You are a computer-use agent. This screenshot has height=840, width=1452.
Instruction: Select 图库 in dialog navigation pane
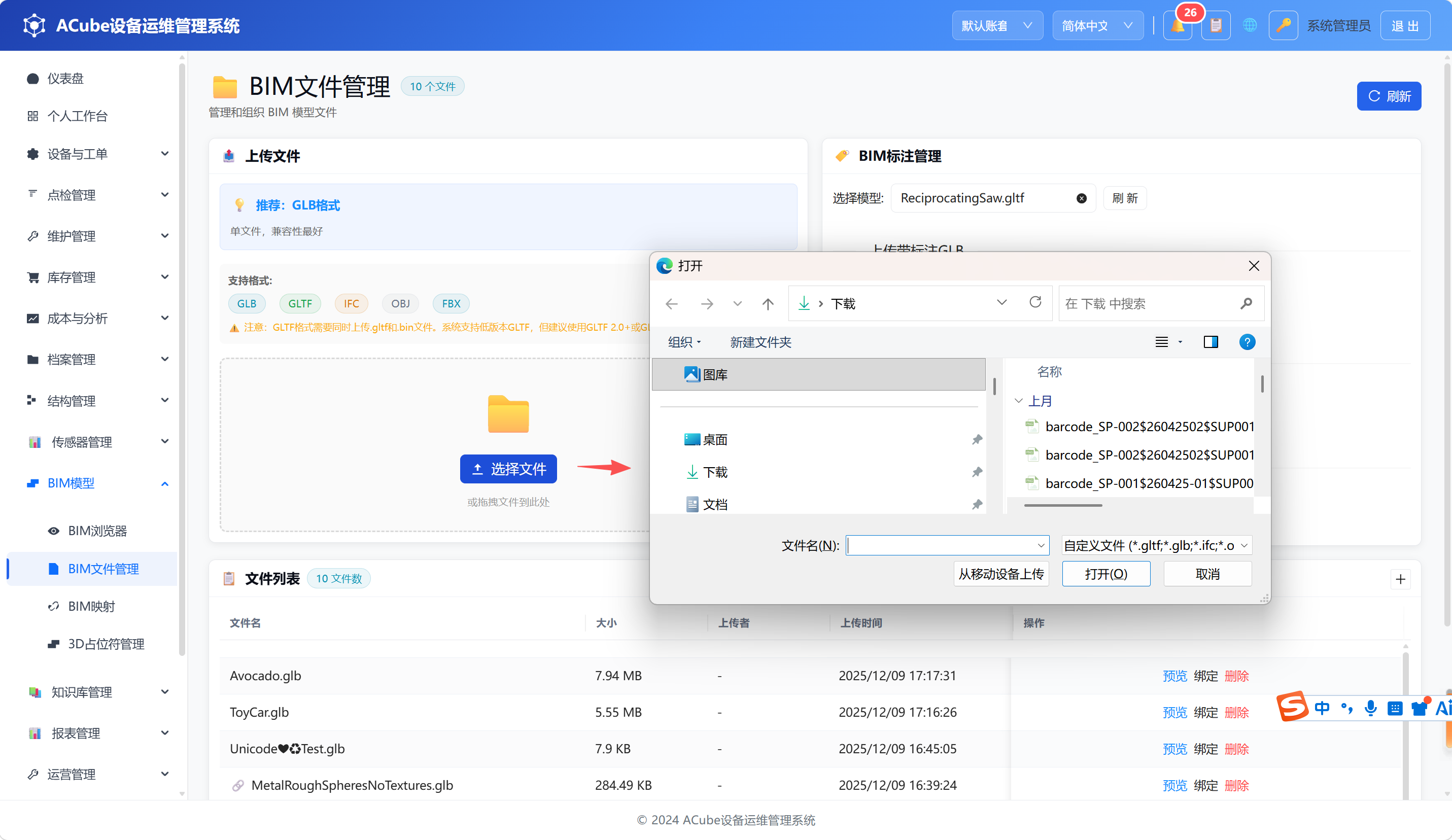(x=818, y=374)
